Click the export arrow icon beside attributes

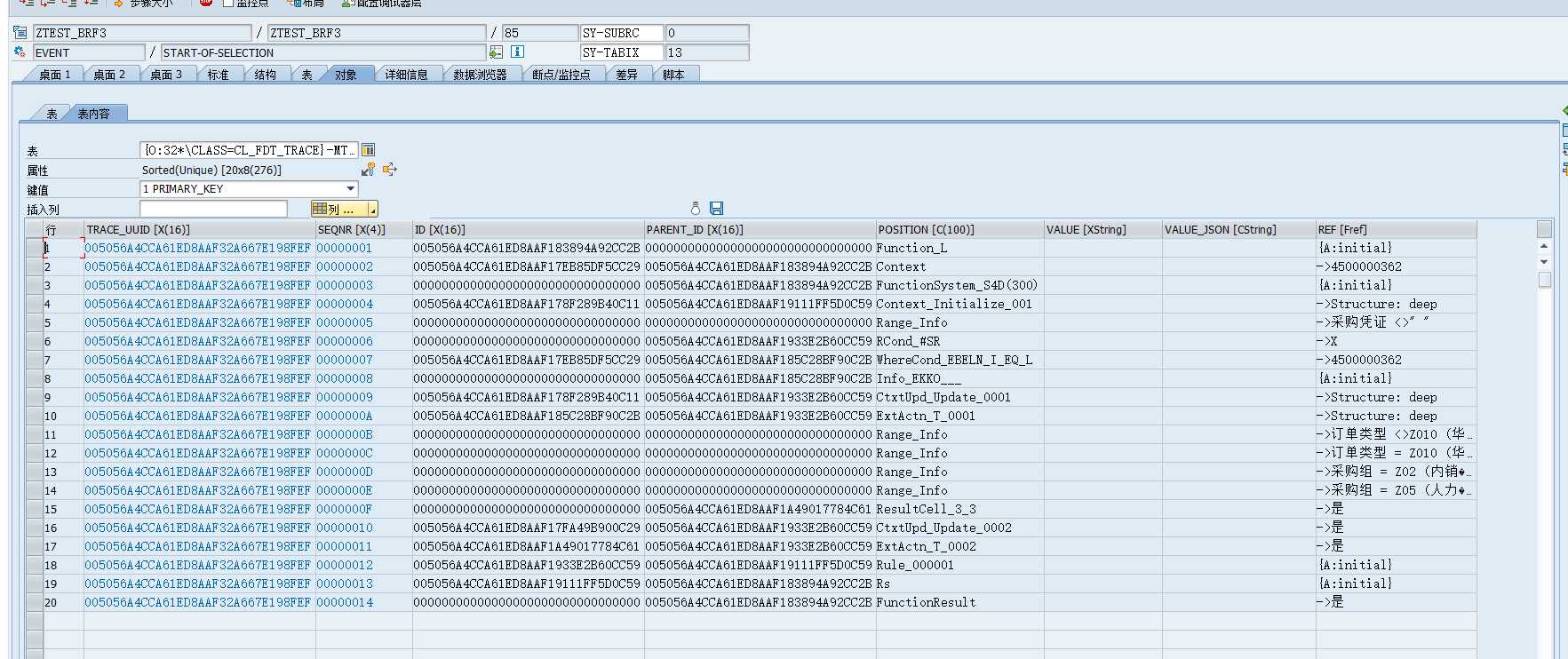[x=389, y=169]
